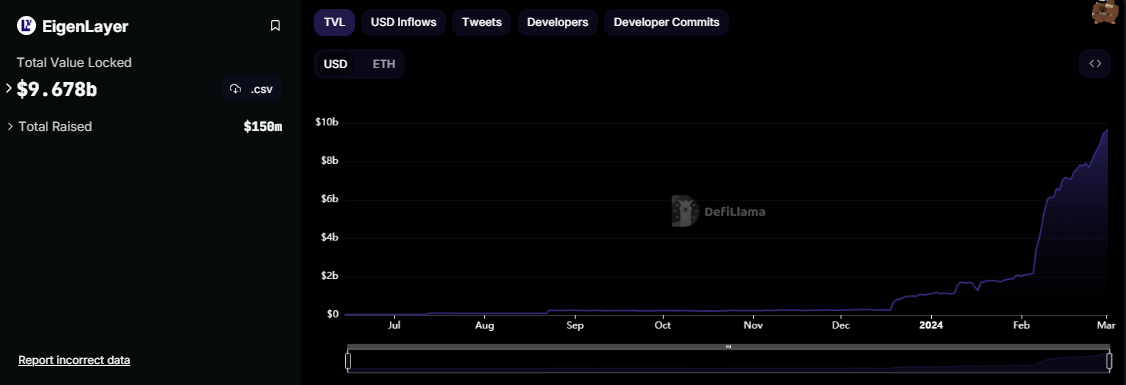Click the $150m total raised value

click(263, 127)
